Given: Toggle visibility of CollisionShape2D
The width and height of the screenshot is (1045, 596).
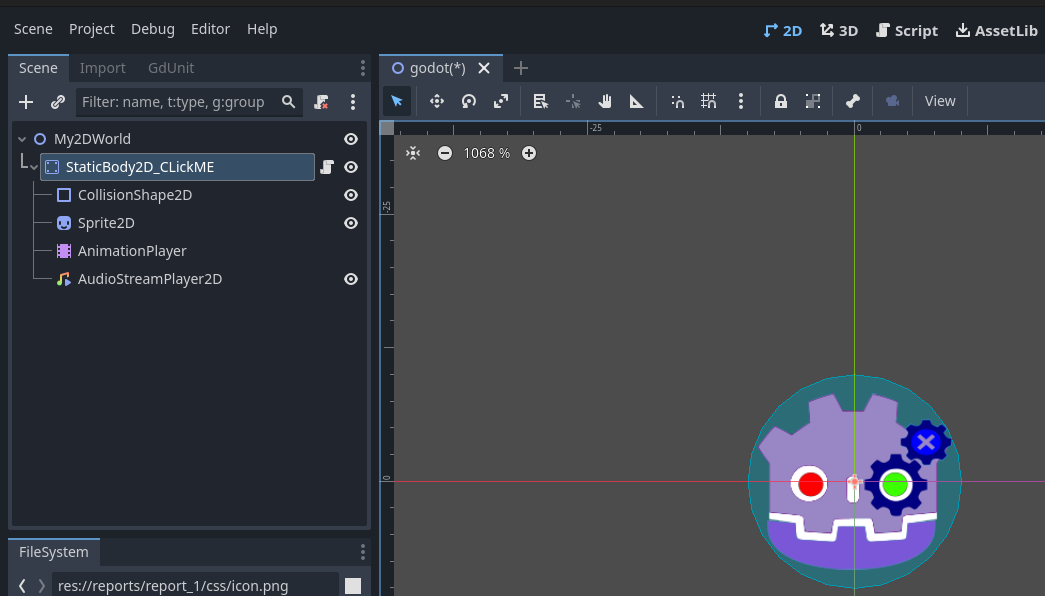Looking at the screenshot, I should click(x=351, y=195).
